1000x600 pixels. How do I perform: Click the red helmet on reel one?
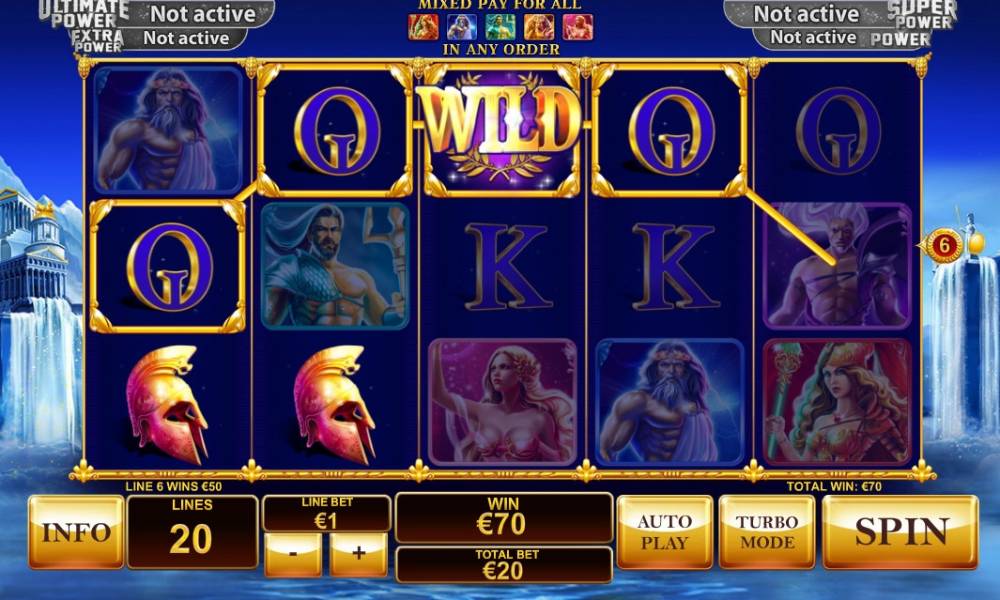click(168, 404)
